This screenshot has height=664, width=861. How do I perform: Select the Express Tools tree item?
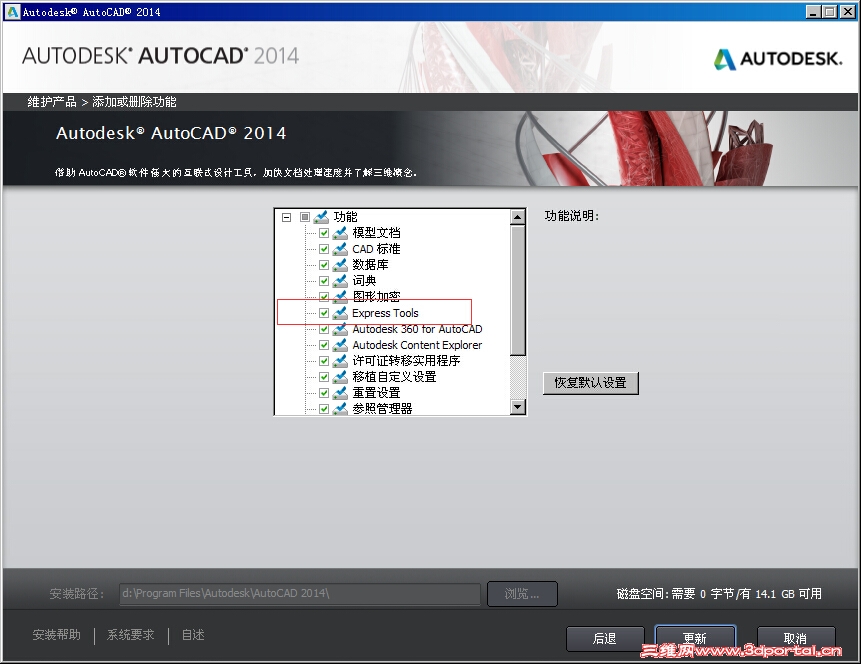click(x=385, y=313)
